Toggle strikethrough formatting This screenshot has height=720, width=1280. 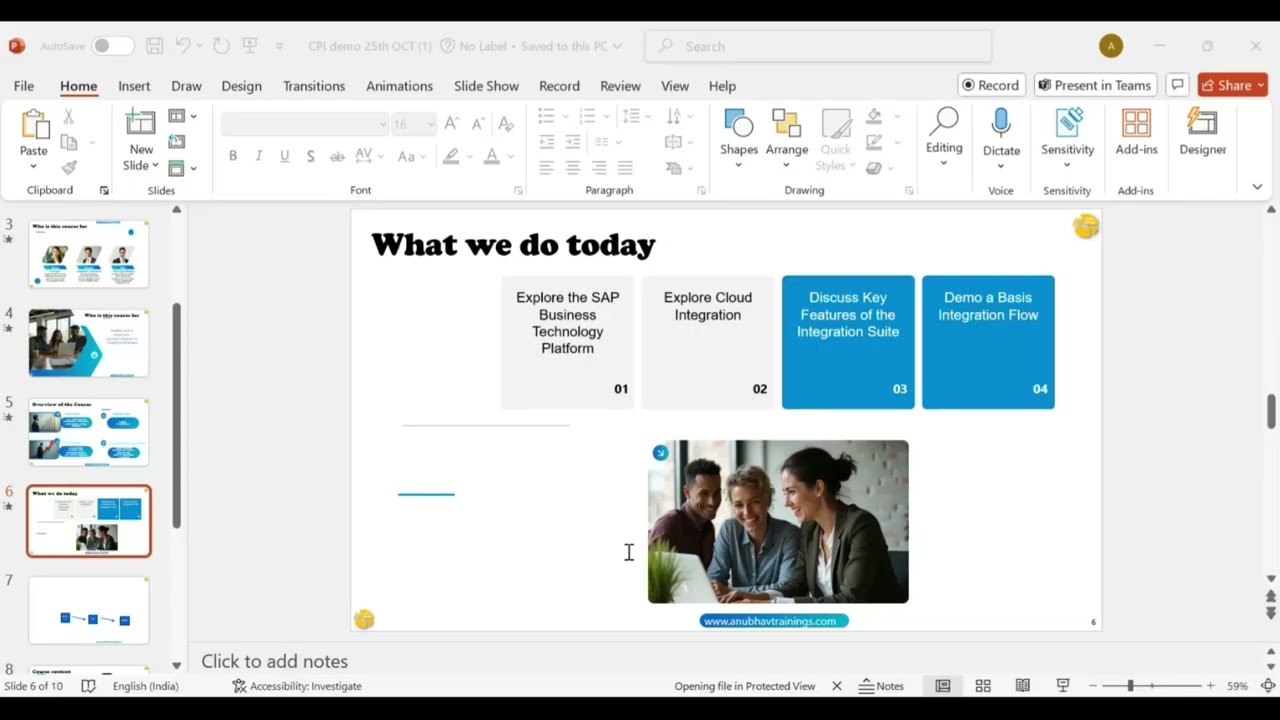pyautogui.click(x=337, y=156)
